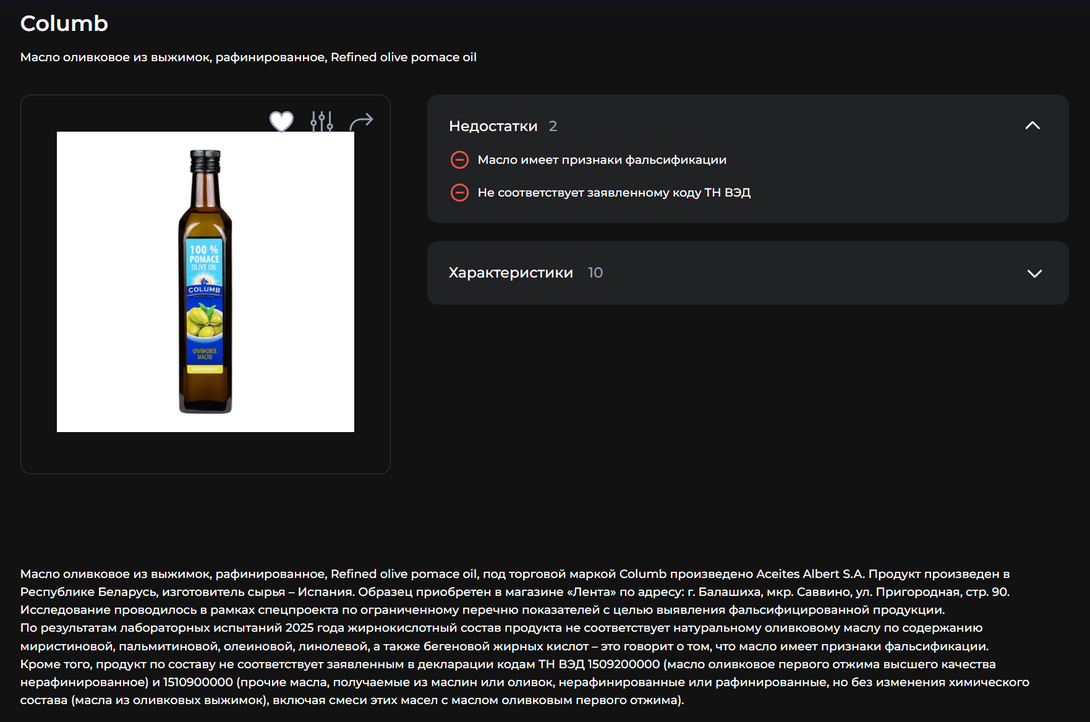Image resolution: width=1090 pixels, height=722 pixels.
Task: Click the red minus icon beside the falsification warning
Action: click(x=459, y=160)
